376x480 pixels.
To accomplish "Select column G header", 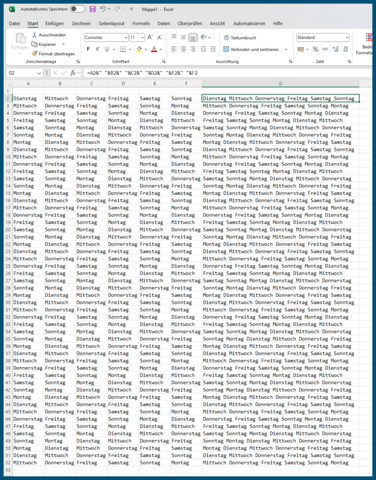I will coord(280,84).
